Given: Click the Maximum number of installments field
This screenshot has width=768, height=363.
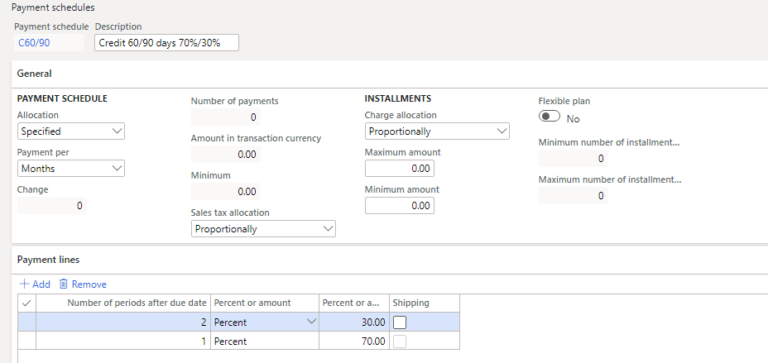Looking at the screenshot, I should 574,196.
